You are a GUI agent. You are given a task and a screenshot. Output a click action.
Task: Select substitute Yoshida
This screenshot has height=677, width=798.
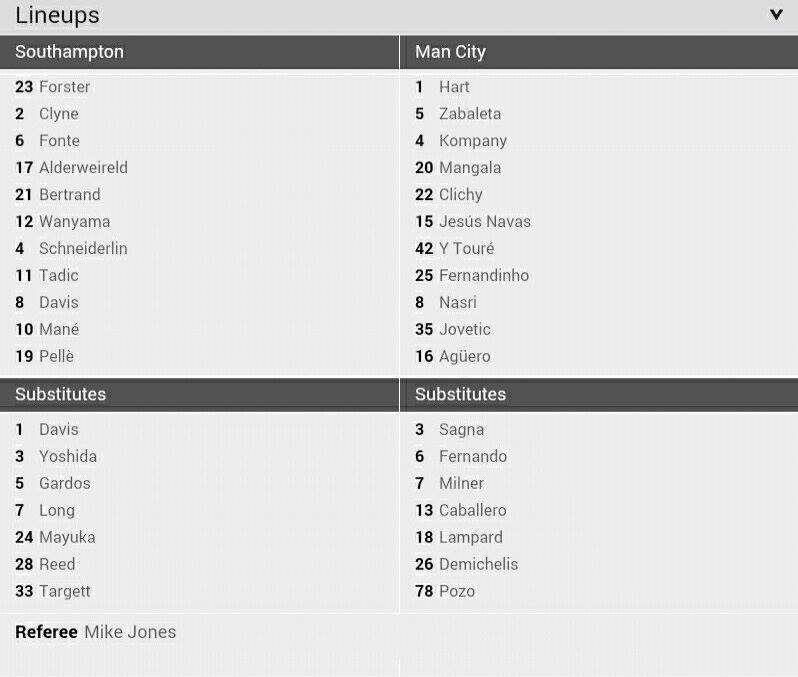[56, 456]
